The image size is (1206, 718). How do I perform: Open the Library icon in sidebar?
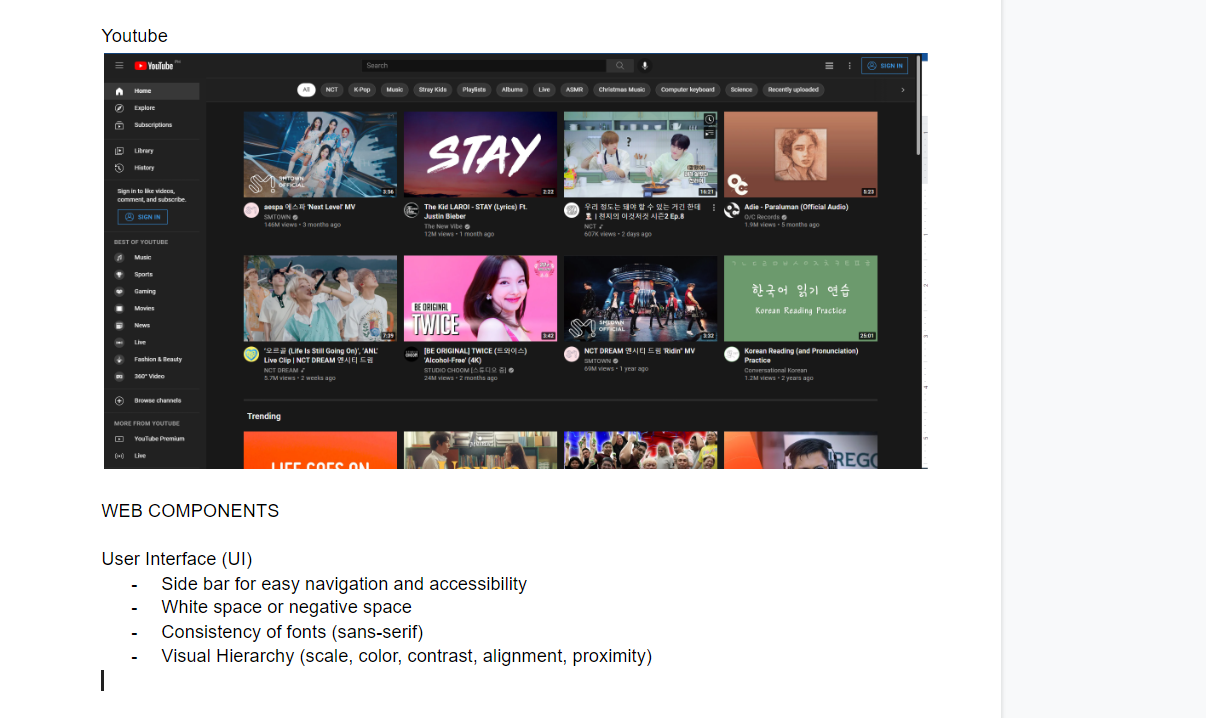119,151
